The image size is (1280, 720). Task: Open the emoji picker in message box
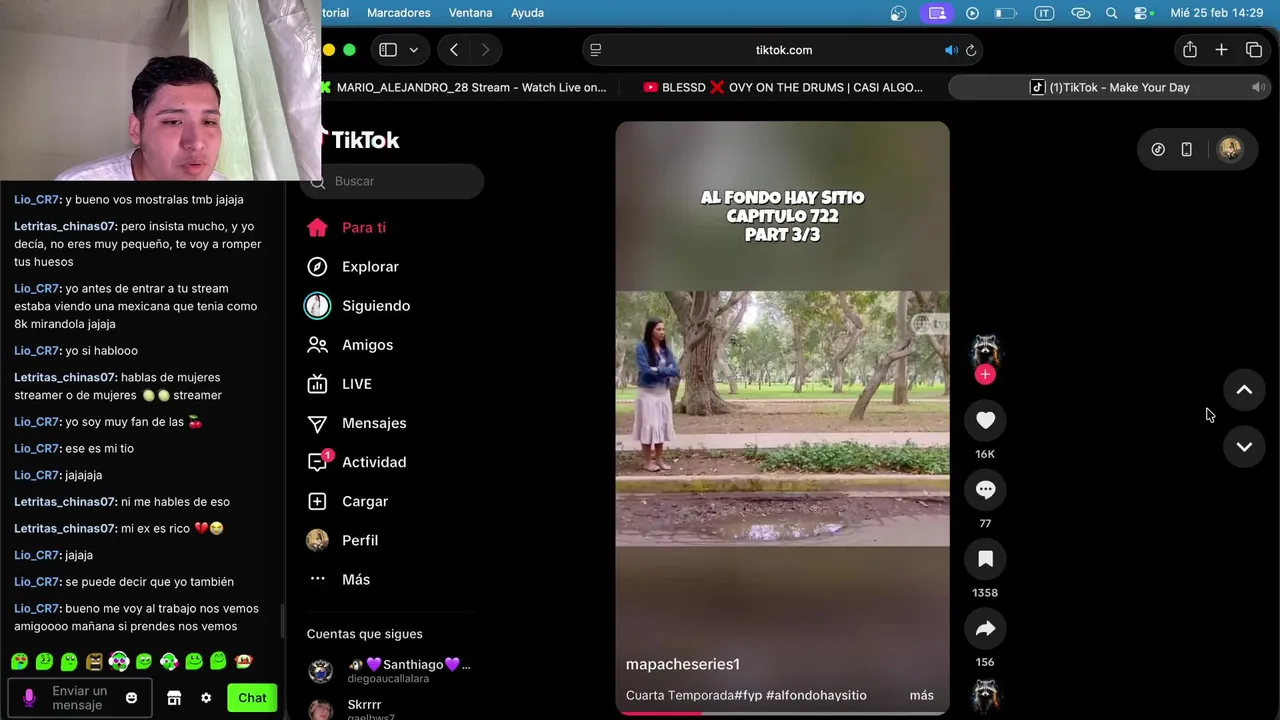pos(131,698)
